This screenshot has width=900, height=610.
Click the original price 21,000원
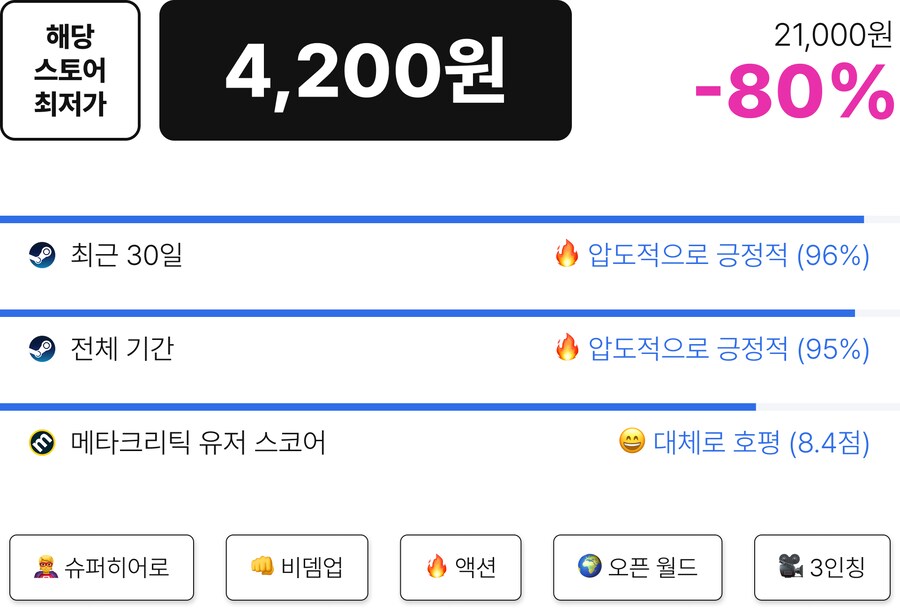tap(833, 35)
